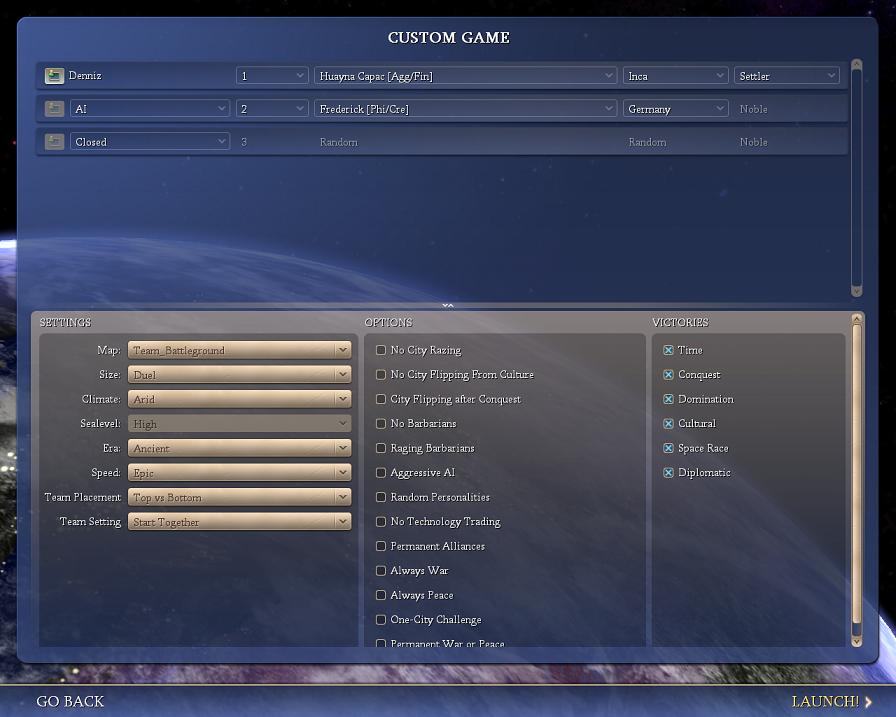Open Denniz's team number dropdown
Image resolution: width=896 pixels, height=717 pixels.
pyautogui.click(x=273, y=76)
